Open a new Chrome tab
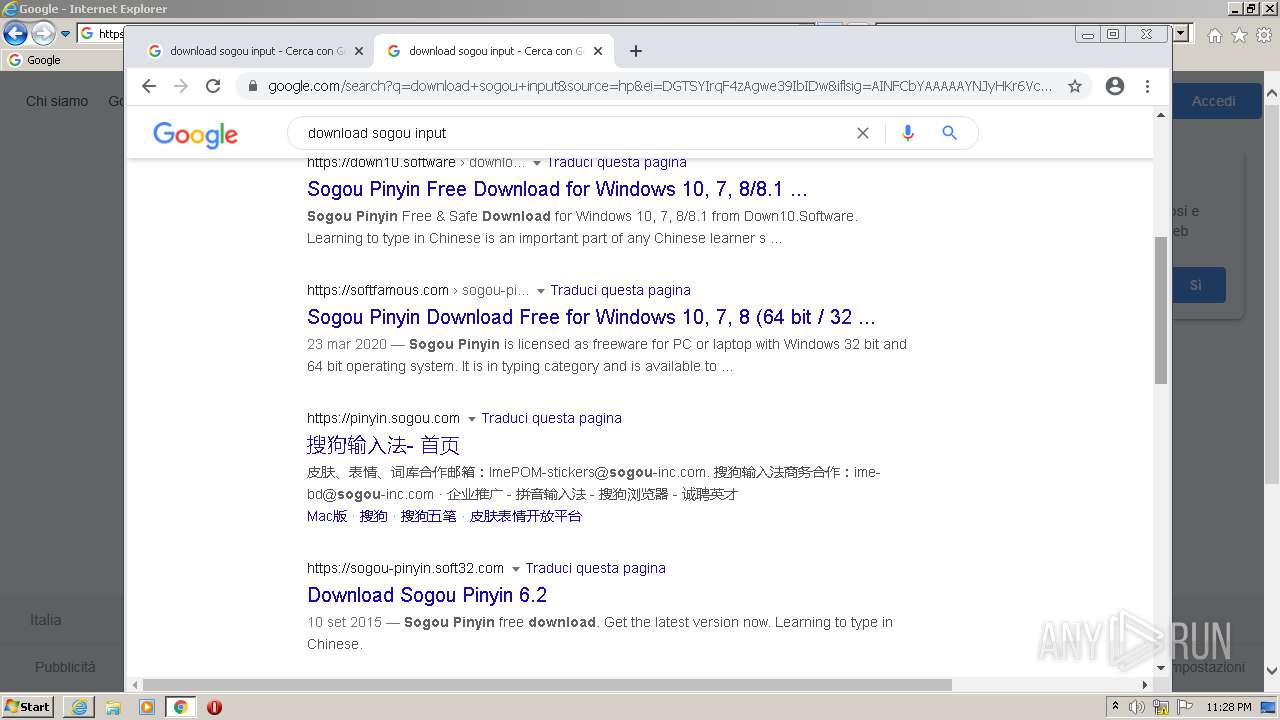The width and height of the screenshot is (1280, 720). (636, 51)
